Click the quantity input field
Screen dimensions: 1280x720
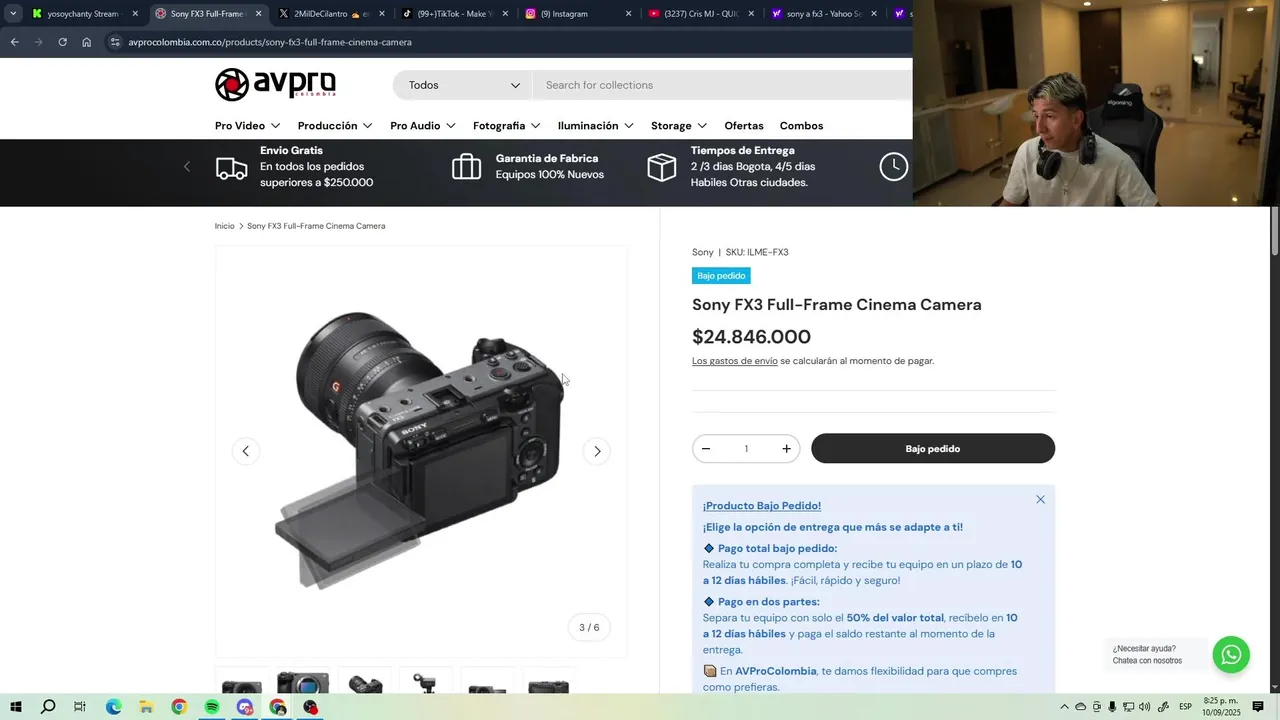point(746,449)
